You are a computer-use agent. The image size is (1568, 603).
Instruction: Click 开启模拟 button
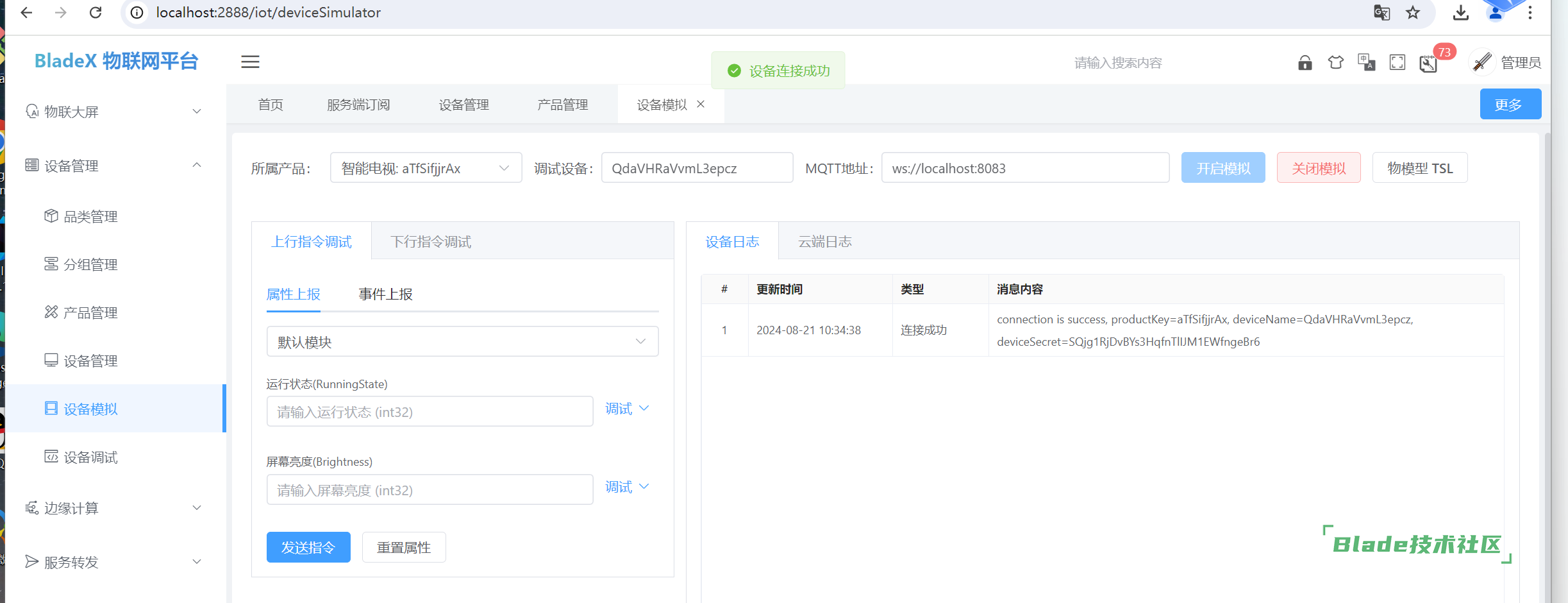point(1223,168)
